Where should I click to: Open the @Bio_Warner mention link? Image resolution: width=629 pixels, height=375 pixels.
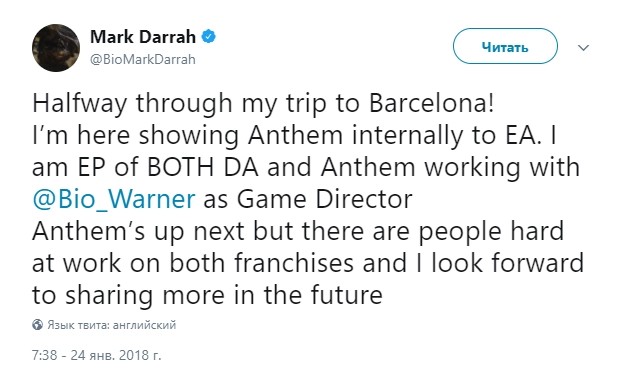click(114, 199)
